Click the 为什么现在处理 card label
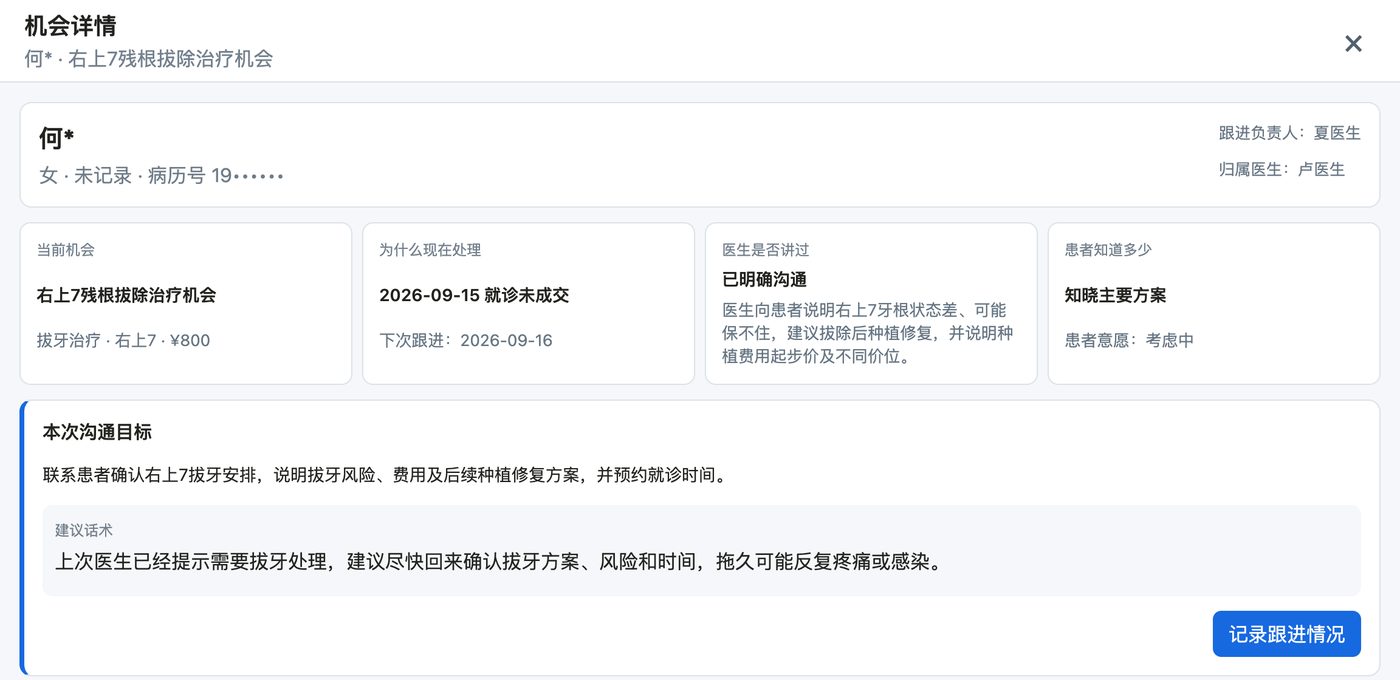The height and width of the screenshot is (680, 1400). (x=430, y=250)
